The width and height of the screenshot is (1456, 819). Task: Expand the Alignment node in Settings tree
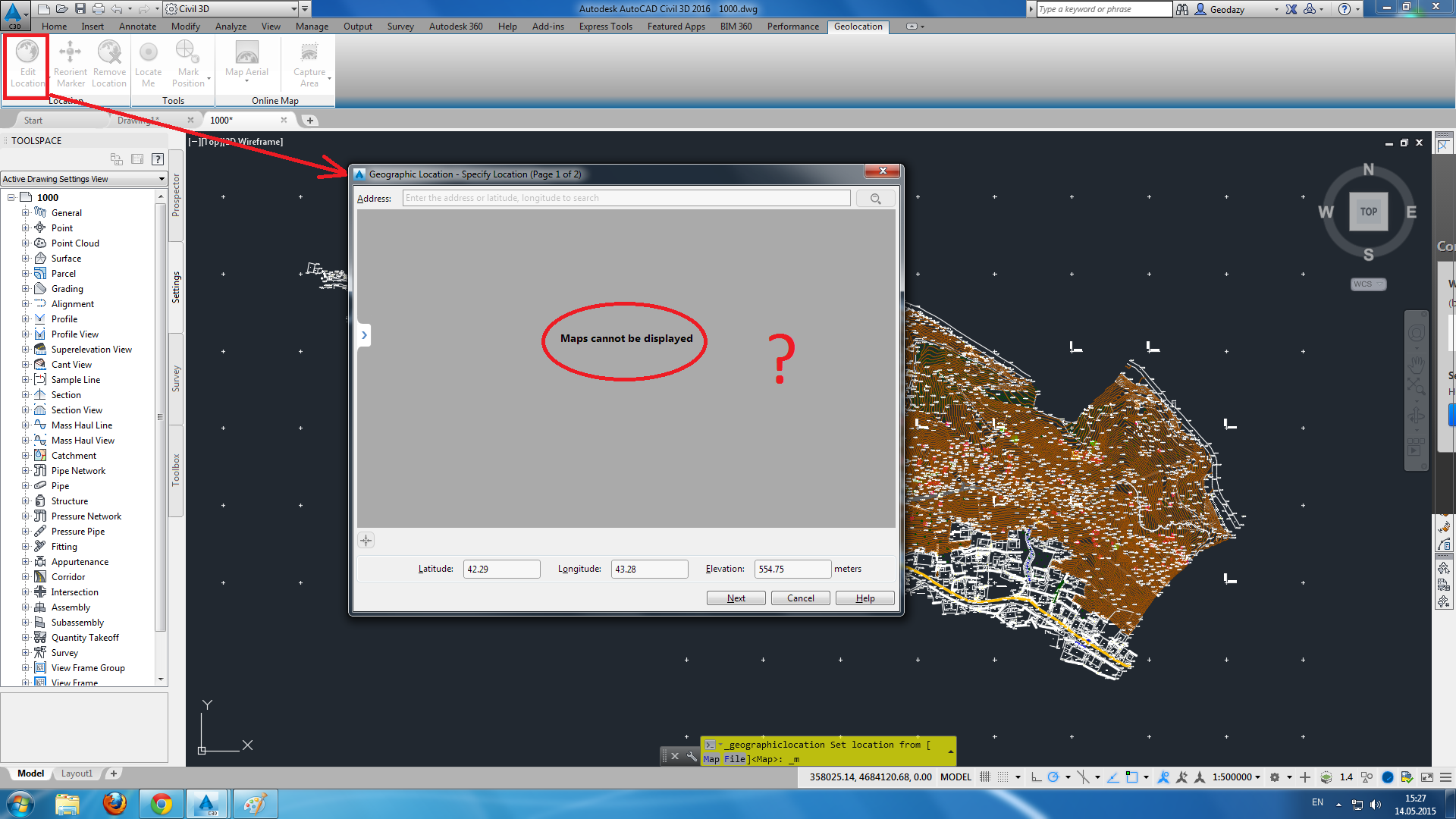[x=25, y=304]
